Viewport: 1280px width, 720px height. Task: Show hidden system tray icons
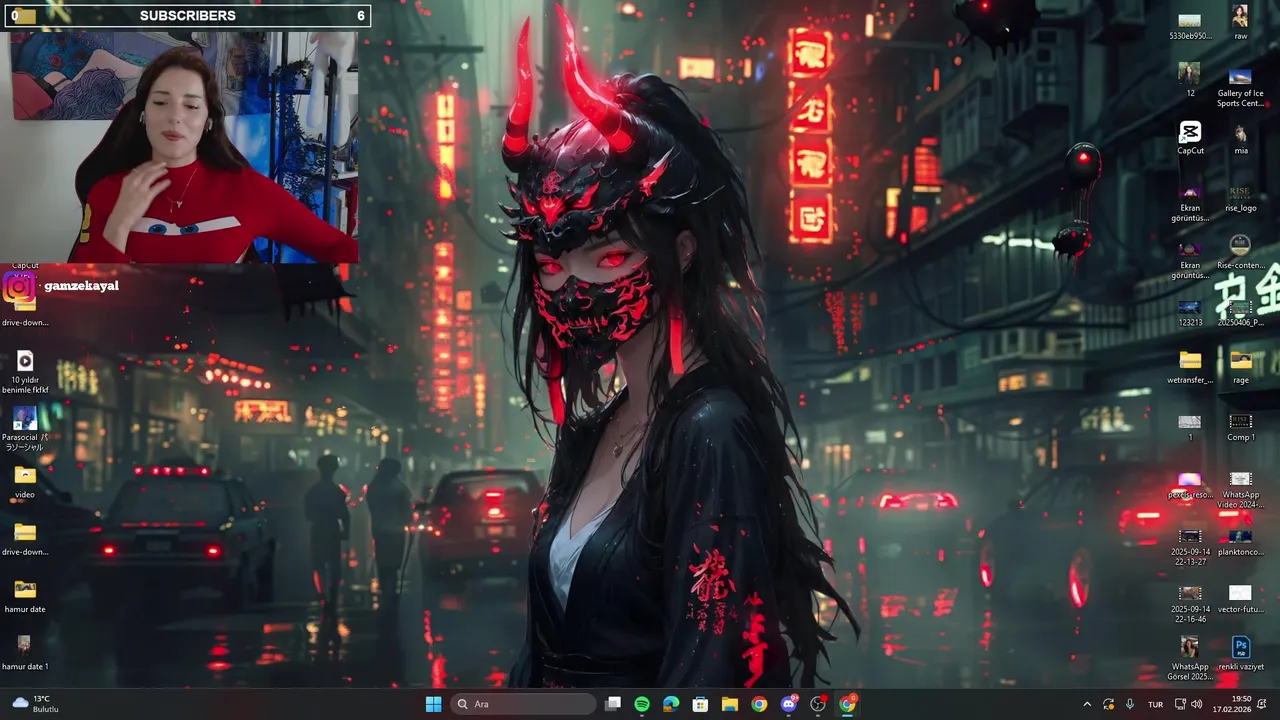pos(1087,704)
